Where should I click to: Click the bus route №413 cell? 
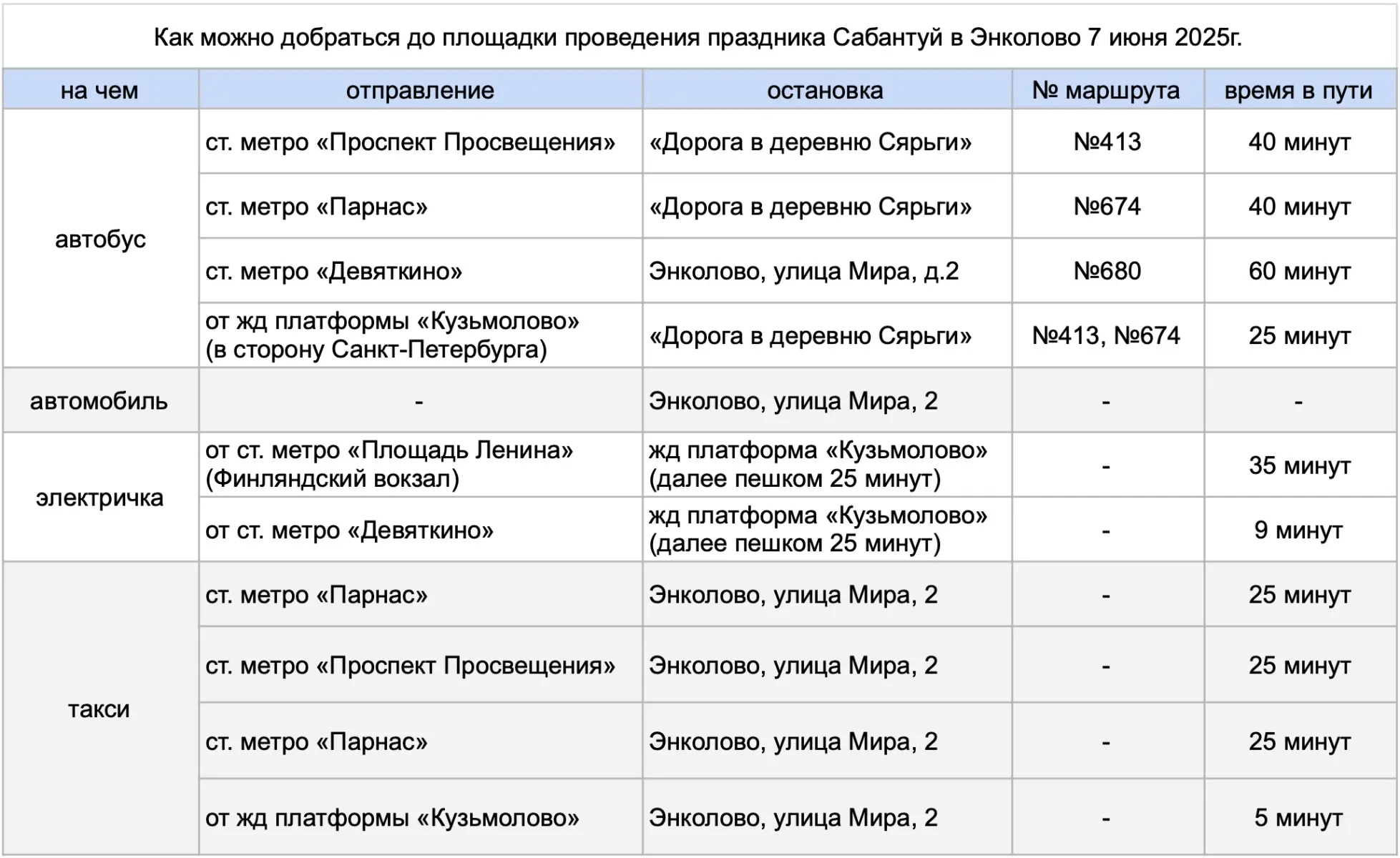click(1107, 142)
